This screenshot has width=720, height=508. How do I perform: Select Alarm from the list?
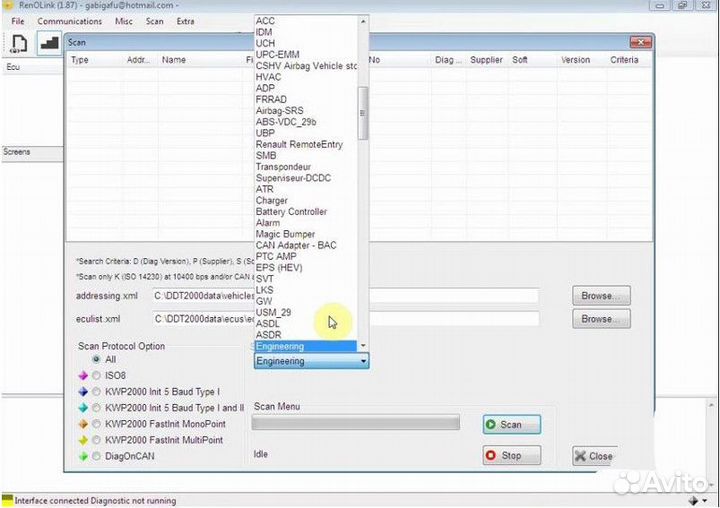(x=305, y=223)
